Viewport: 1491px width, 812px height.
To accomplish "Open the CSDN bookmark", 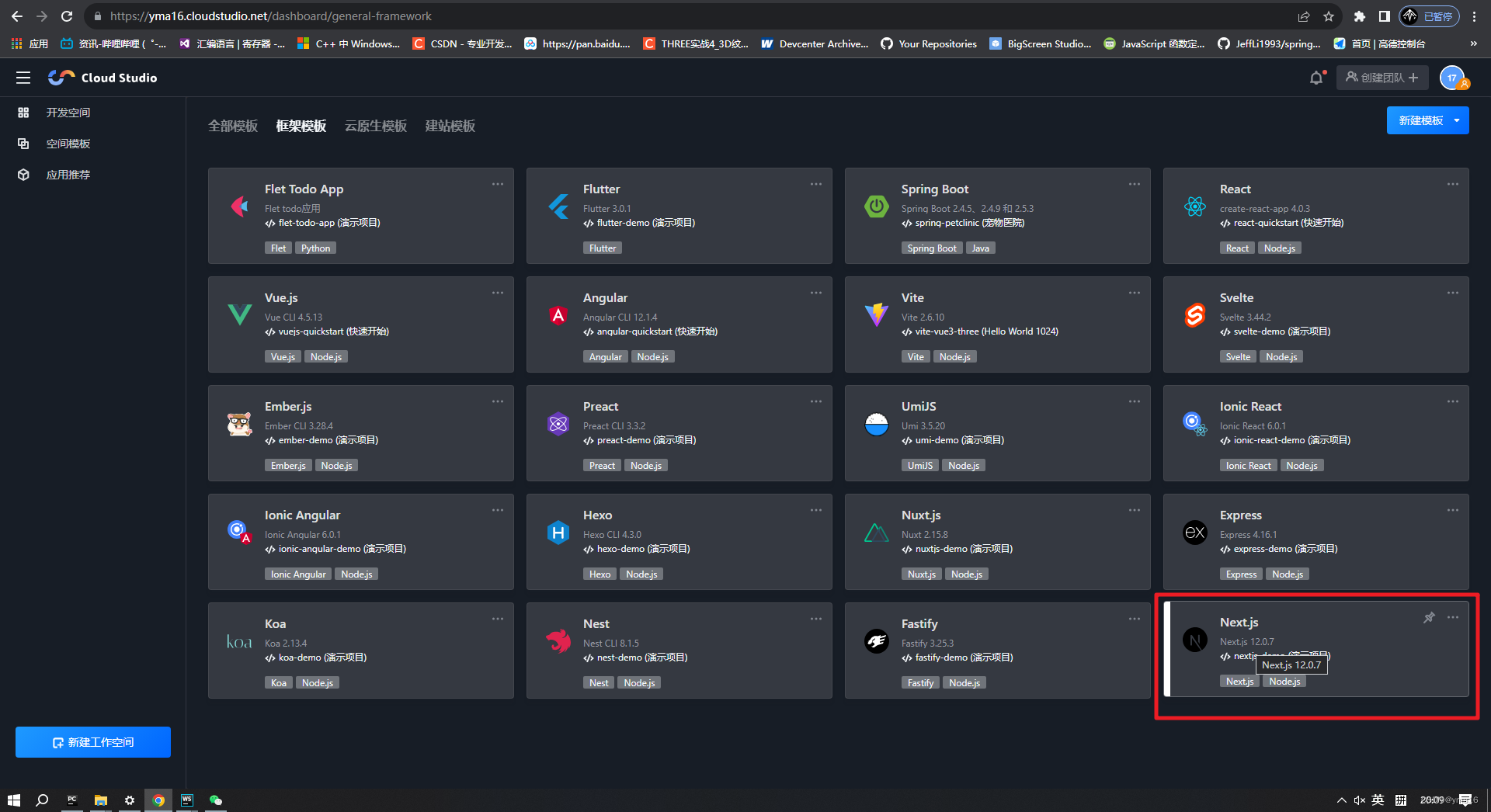I will click(462, 44).
